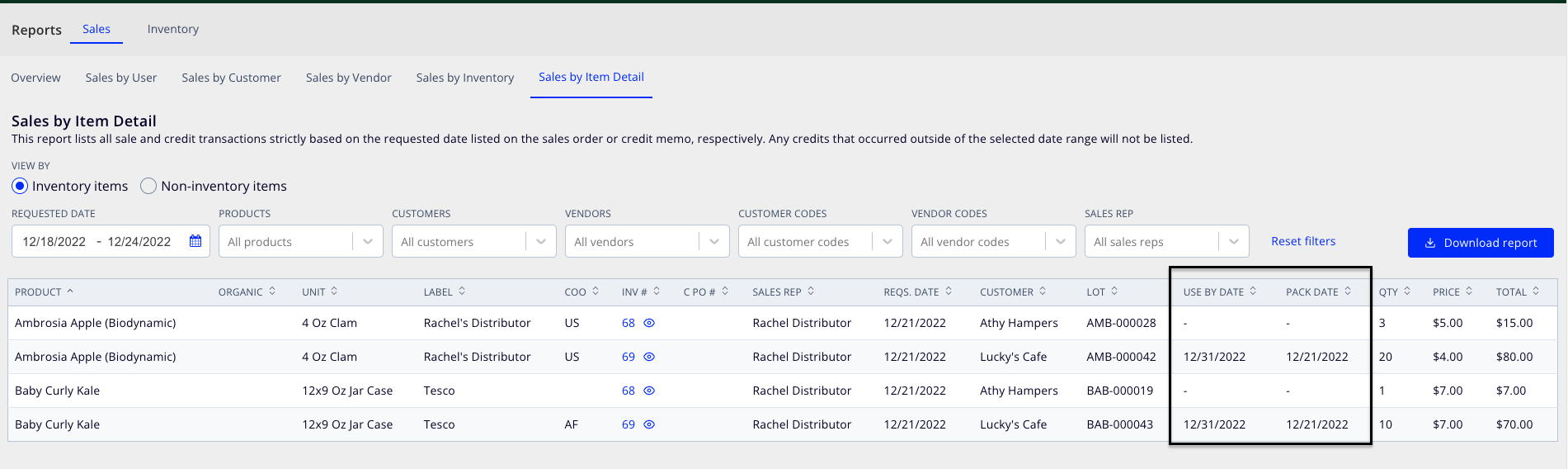Switch to the Inventory reports tab
Screen dimensions: 1568x469
pos(173,29)
